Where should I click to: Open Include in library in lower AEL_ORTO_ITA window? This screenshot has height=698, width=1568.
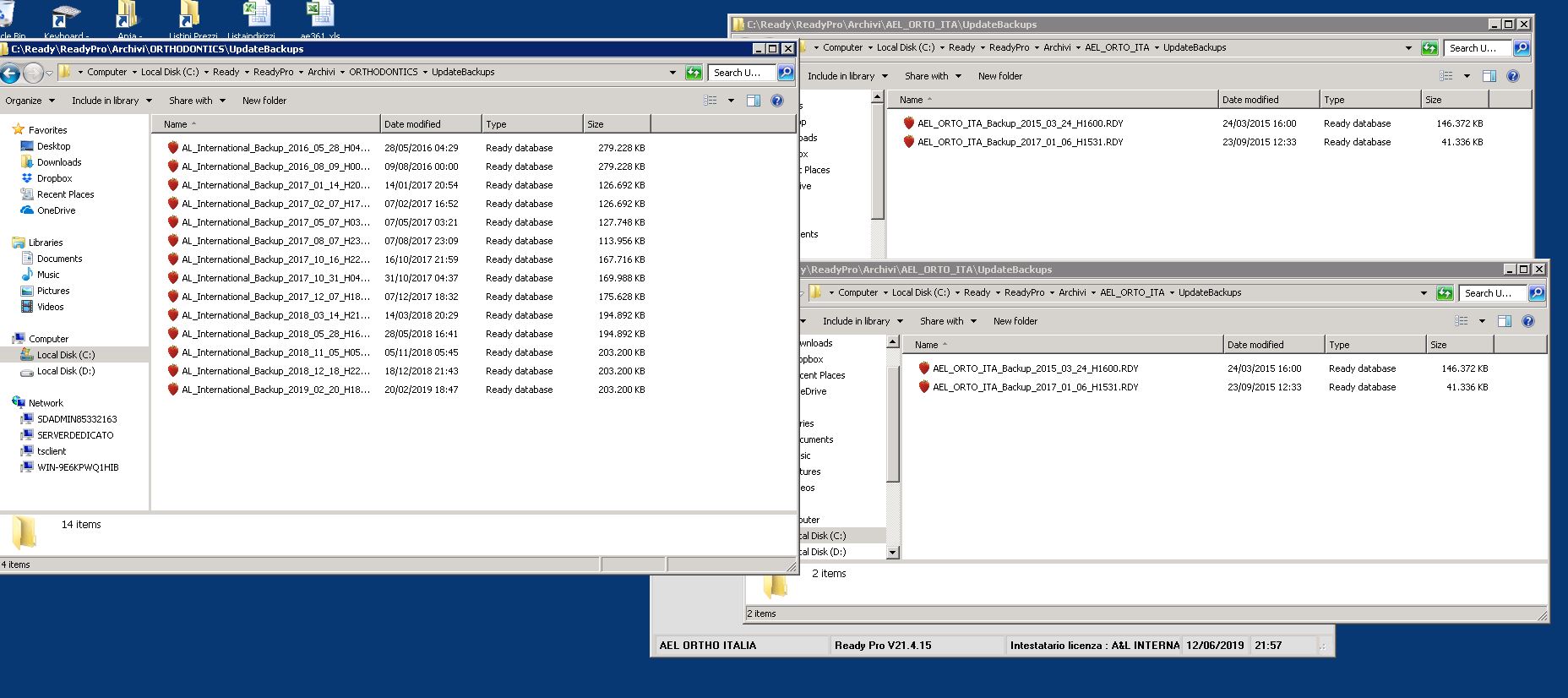[863, 321]
